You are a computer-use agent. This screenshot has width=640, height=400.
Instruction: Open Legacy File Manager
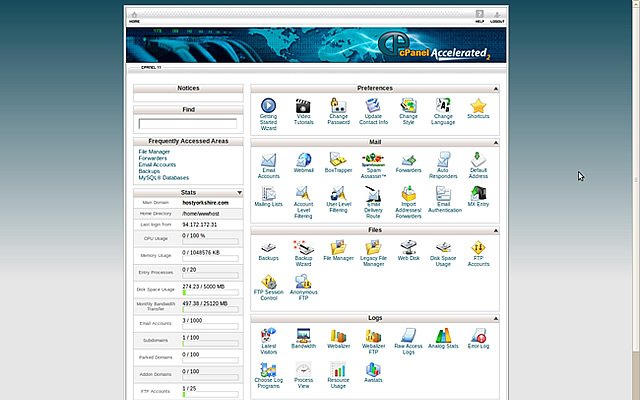click(373, 253)
